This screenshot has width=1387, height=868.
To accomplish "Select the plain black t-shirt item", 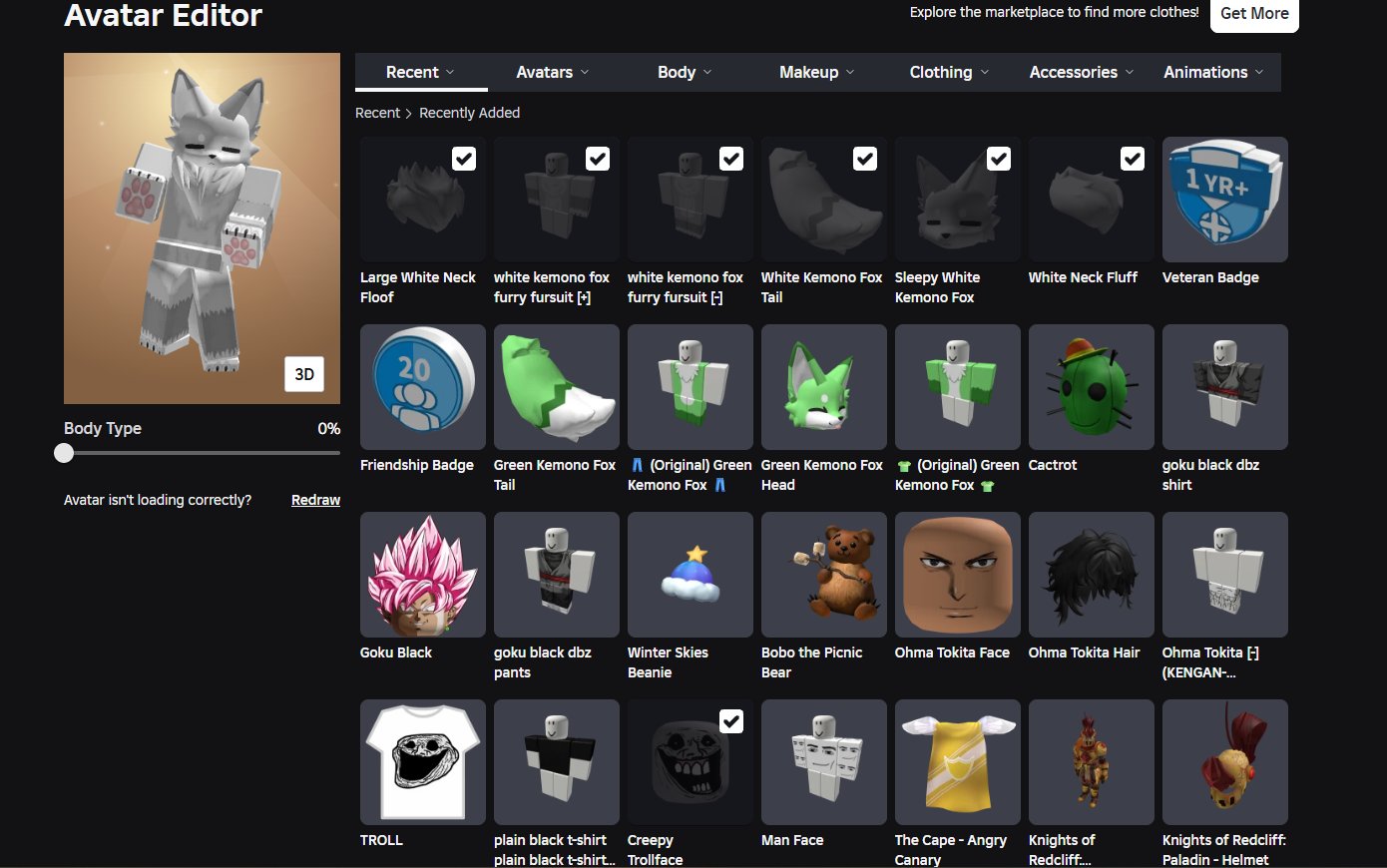I will tap(556, 762).
